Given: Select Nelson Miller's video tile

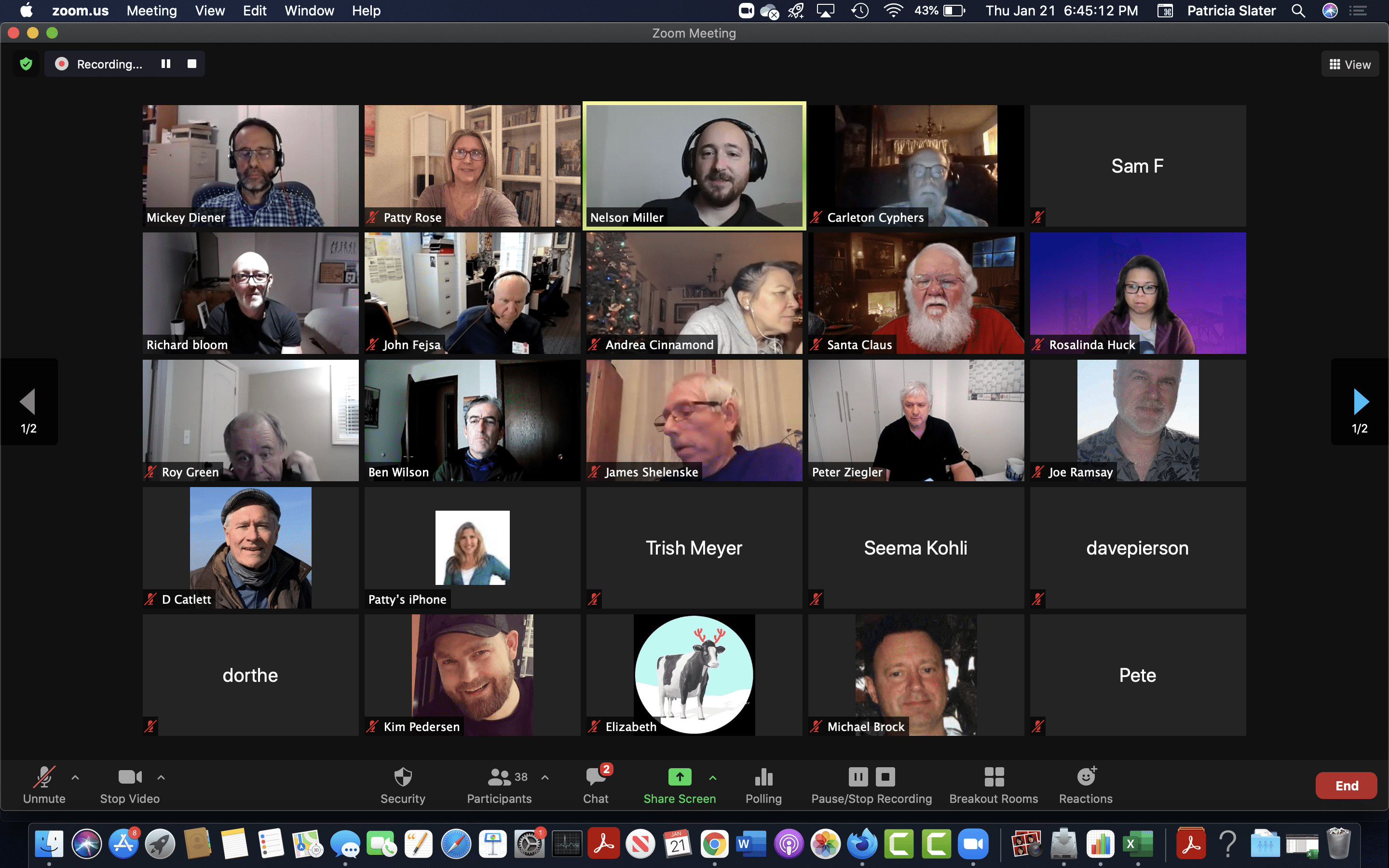Looking at the screenshot, I should coord(694,166).
